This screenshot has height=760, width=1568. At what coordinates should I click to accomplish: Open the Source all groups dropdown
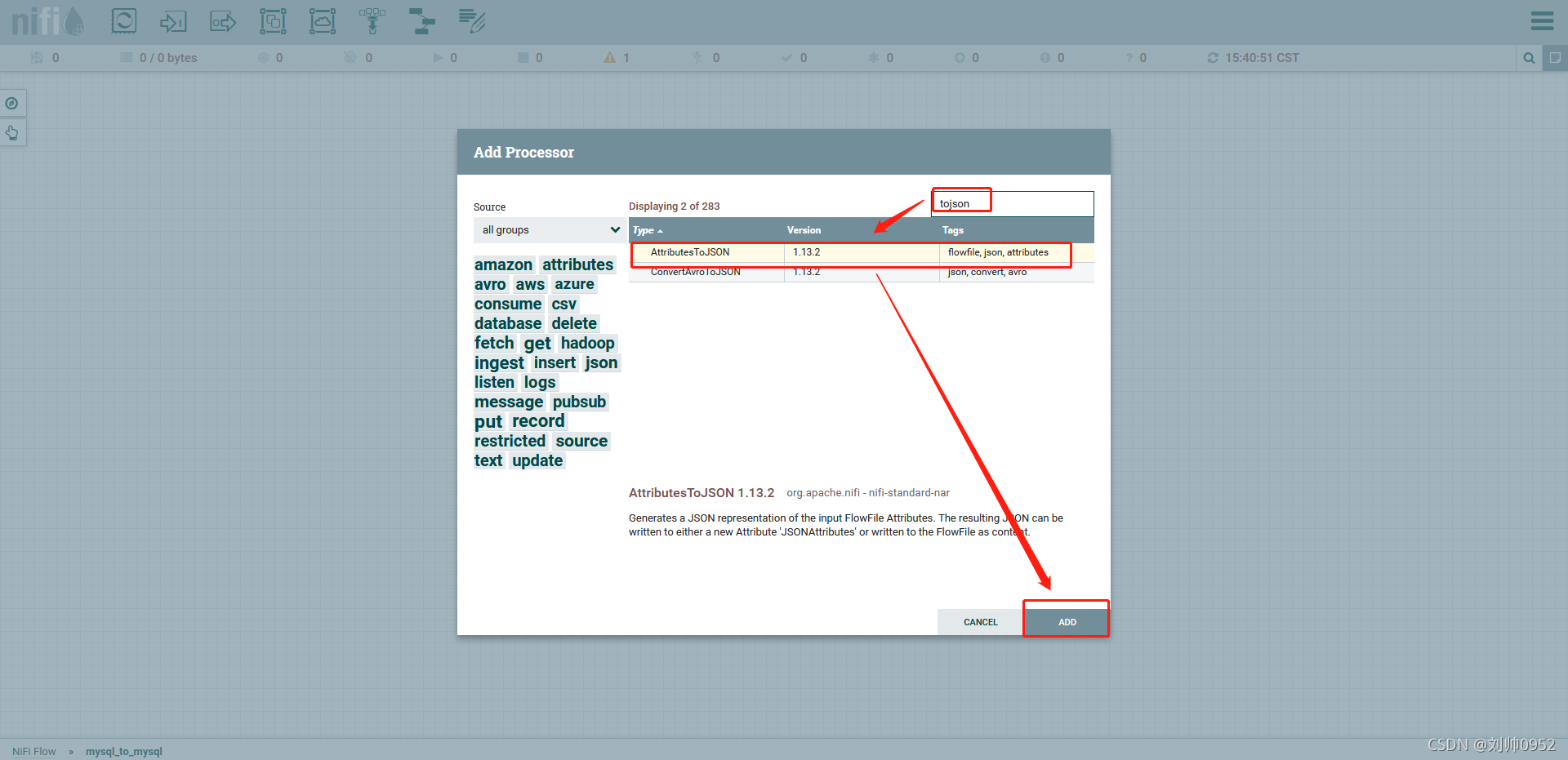(x=550, y=230)
